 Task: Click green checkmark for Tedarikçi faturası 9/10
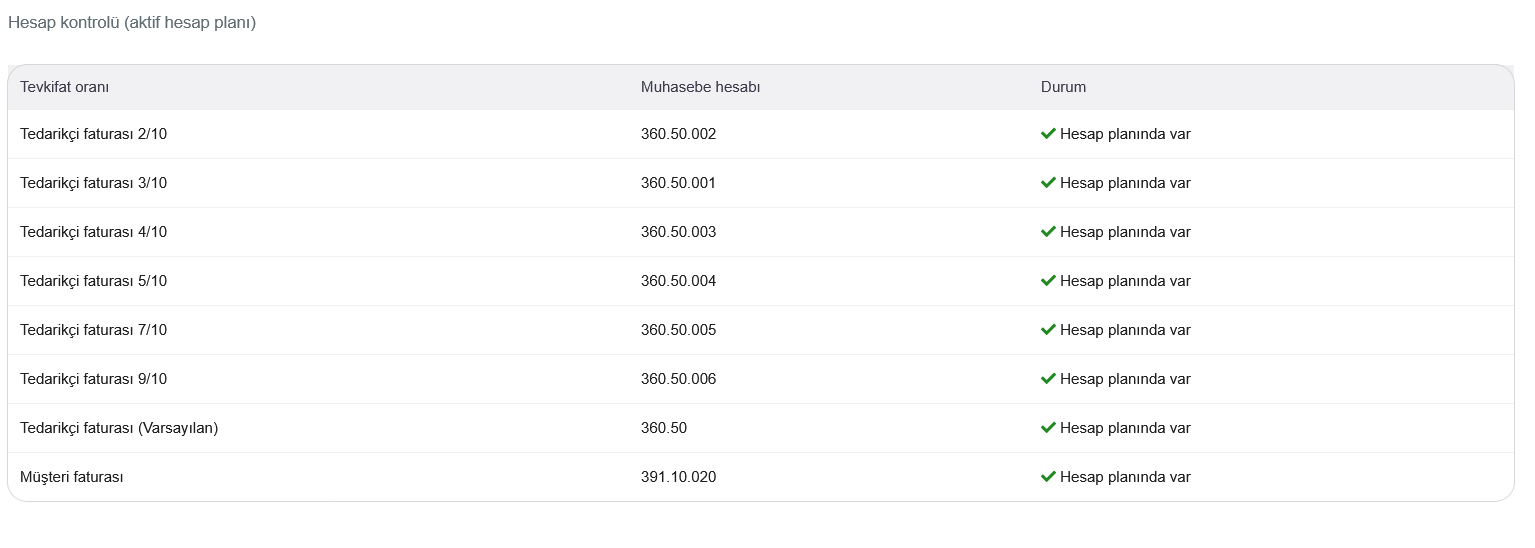click(1048, 379)
